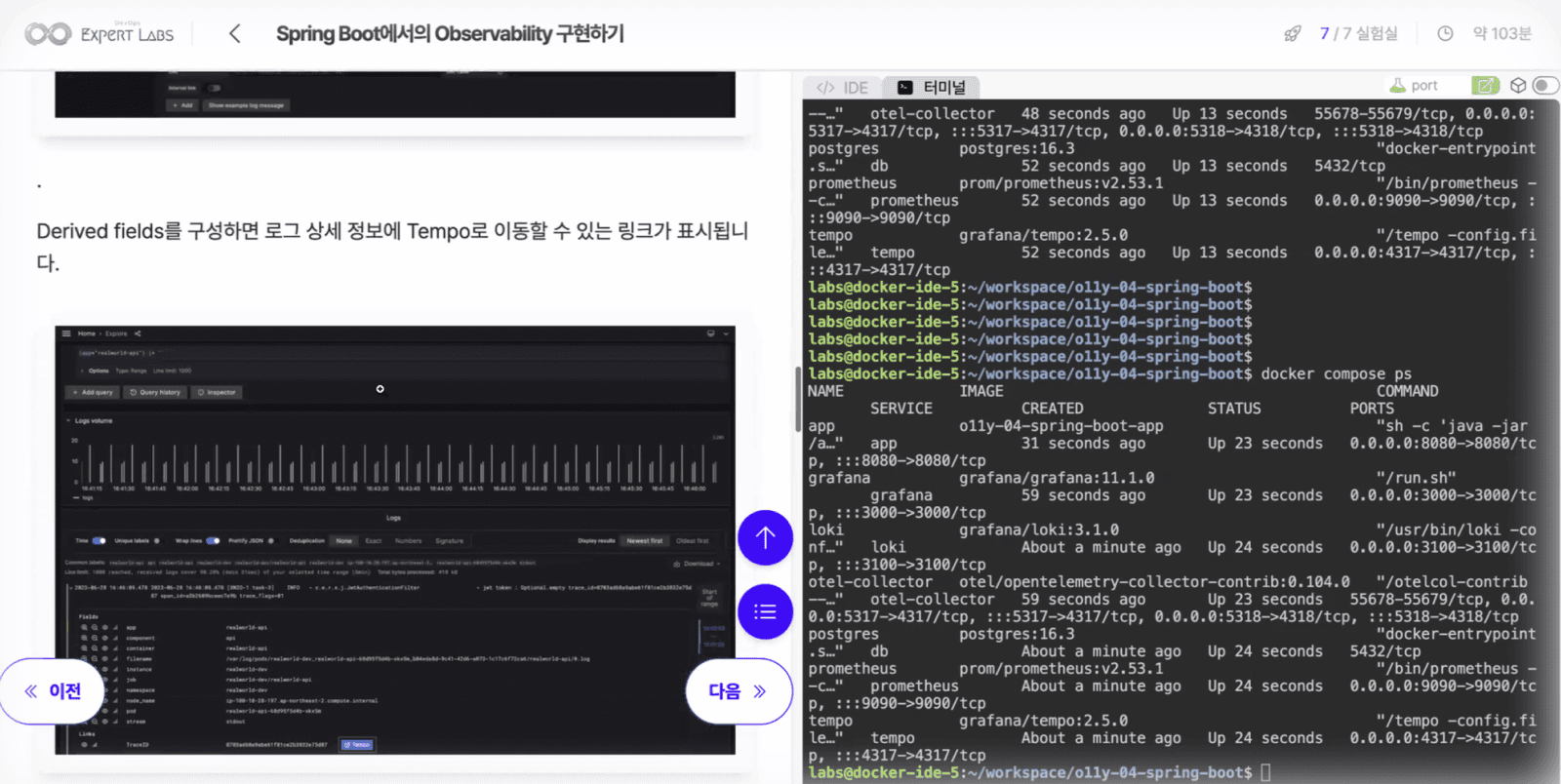Click the NAME column header in terminal
This screenshot has width=1561, height=784.
[x=825, y=391]
